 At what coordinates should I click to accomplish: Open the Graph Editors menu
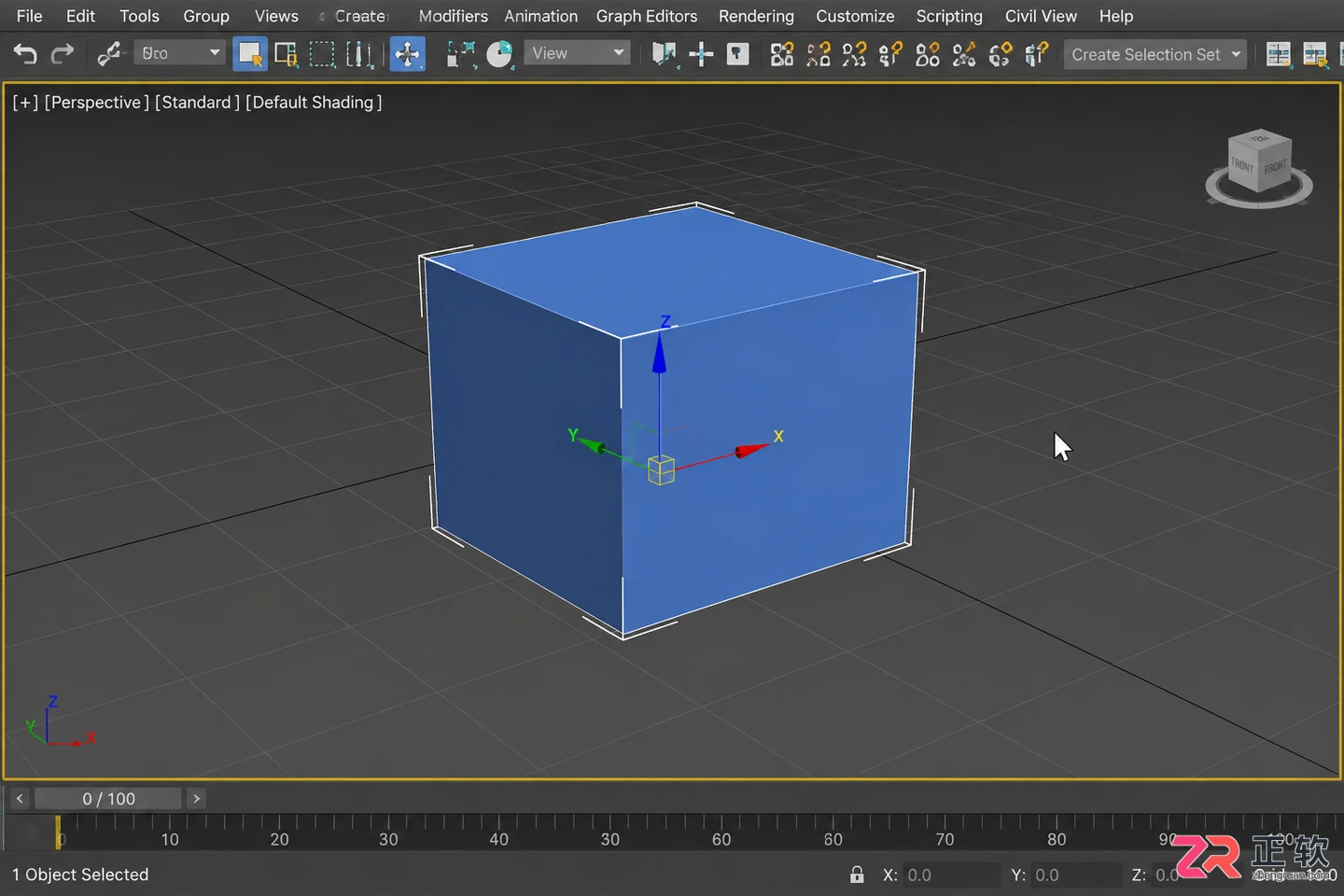tap(647, 16)
